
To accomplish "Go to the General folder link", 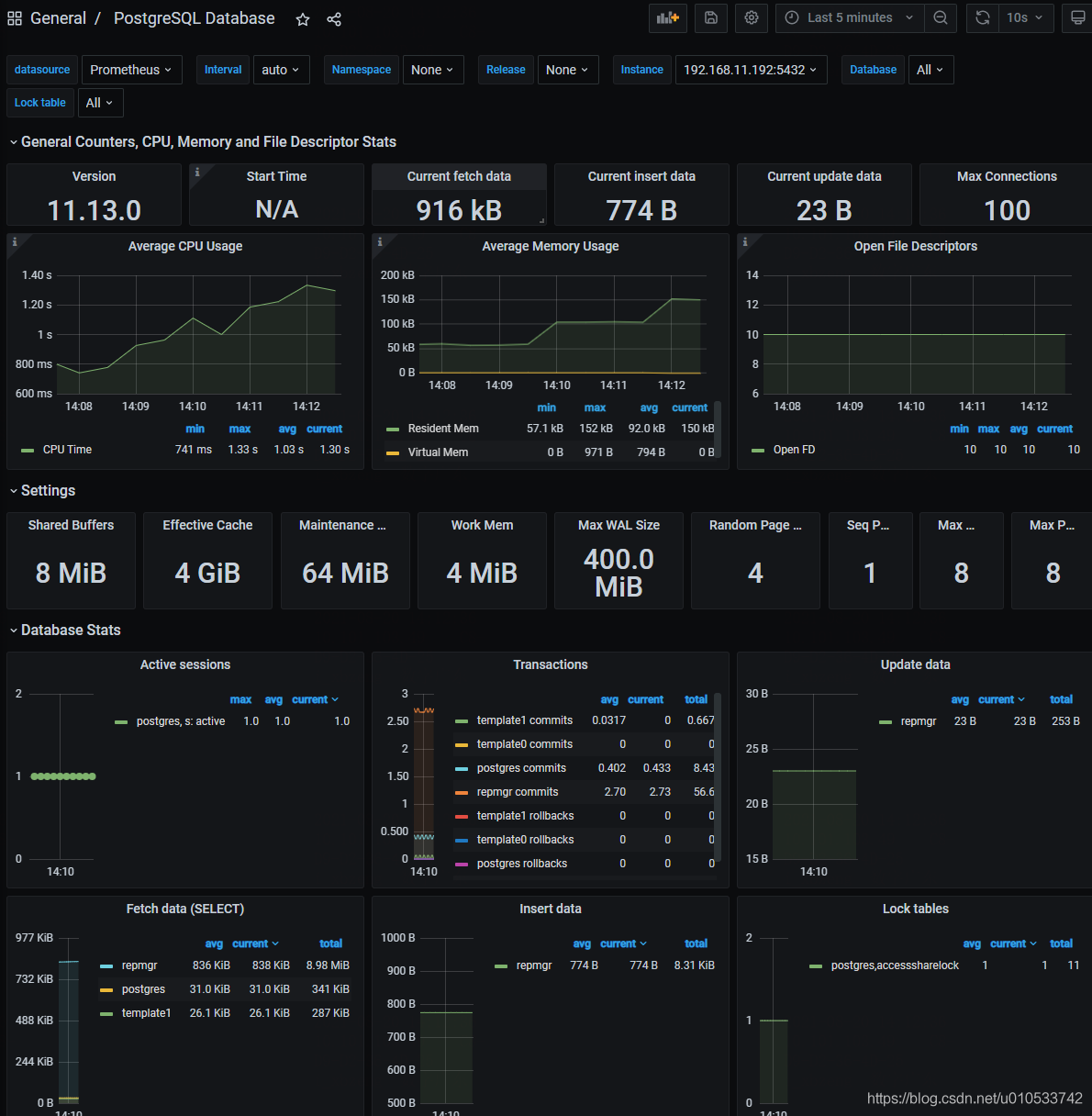I will click(58, 18).
